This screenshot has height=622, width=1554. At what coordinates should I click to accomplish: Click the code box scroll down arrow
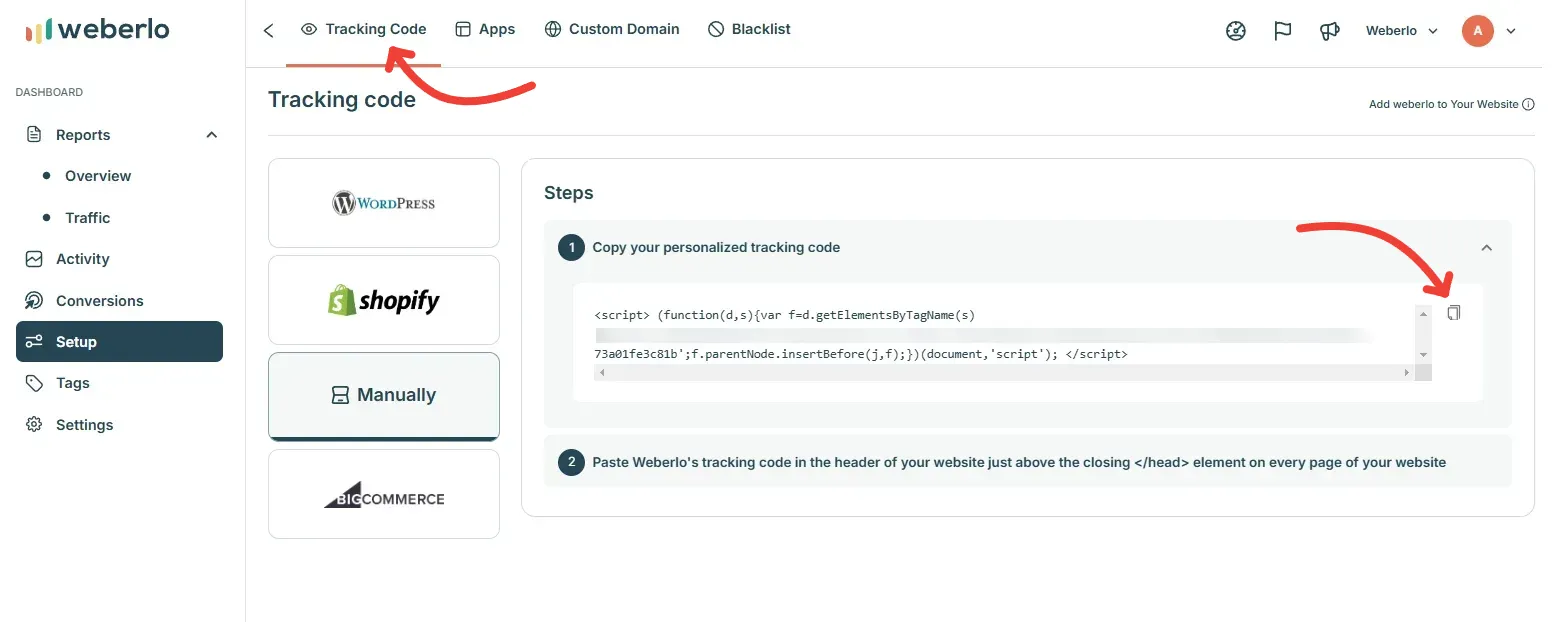click(1423, 355)
